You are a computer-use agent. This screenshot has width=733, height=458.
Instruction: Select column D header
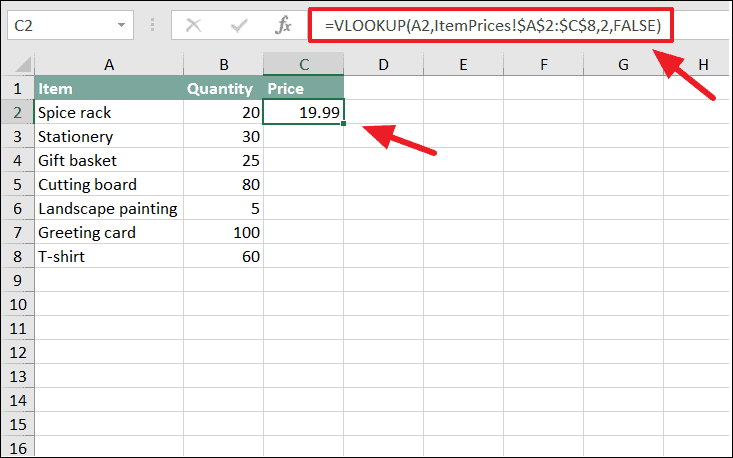tap(383, 64)
